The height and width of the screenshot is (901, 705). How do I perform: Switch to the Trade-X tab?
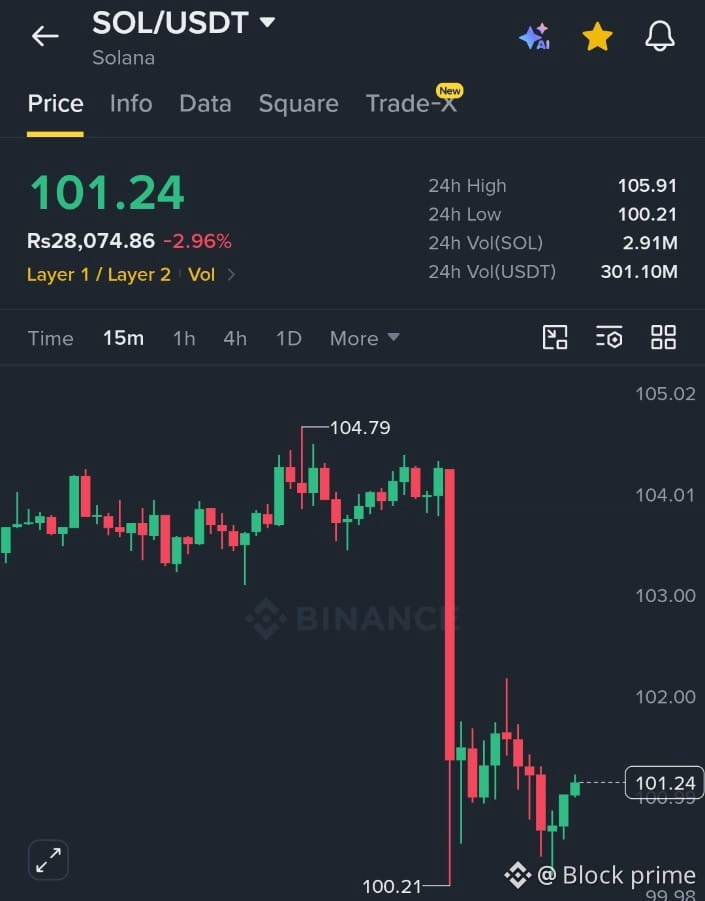click(x=411, y=104)
